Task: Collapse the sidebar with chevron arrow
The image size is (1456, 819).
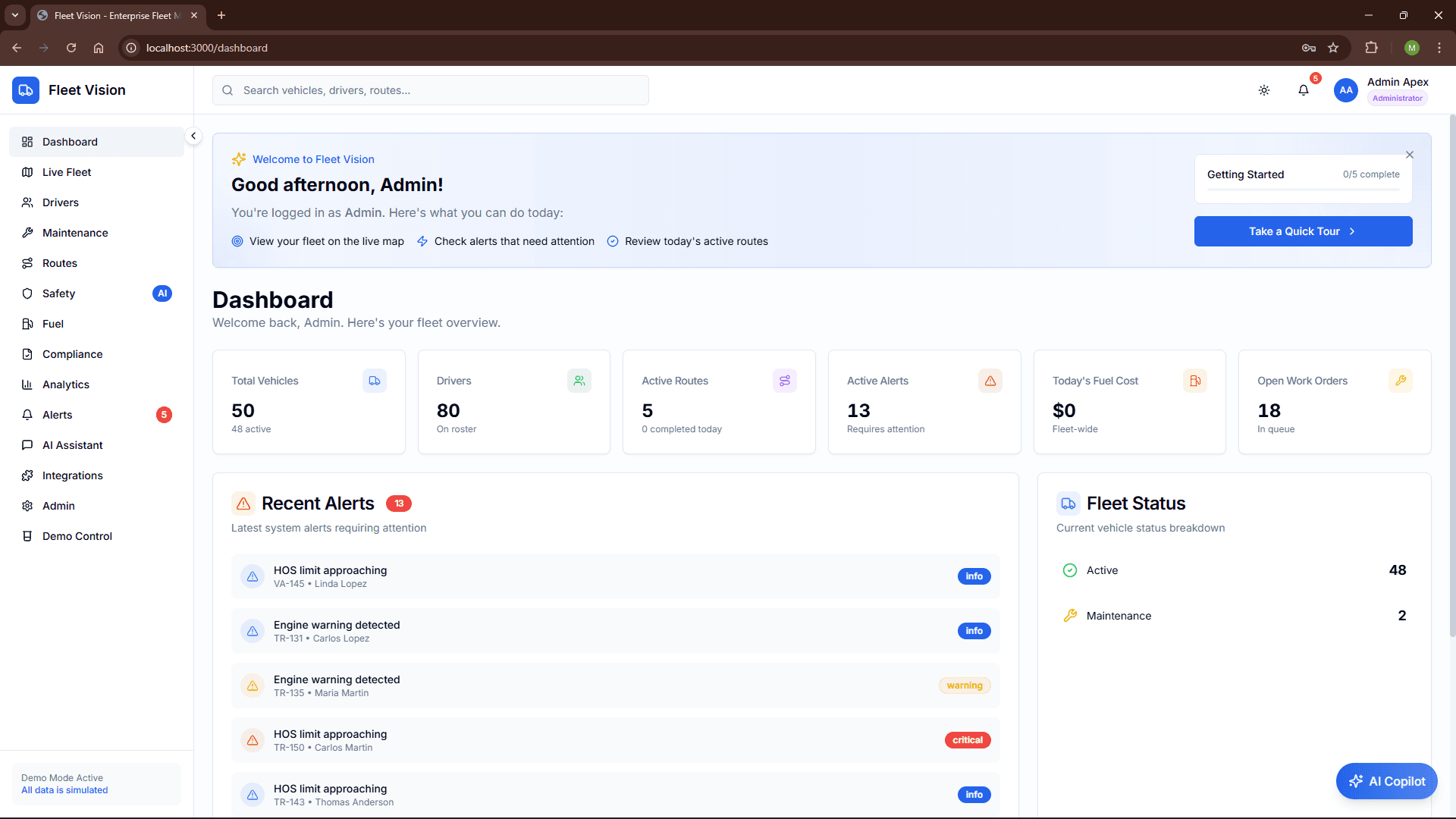Action: click(x=193, y=136)
